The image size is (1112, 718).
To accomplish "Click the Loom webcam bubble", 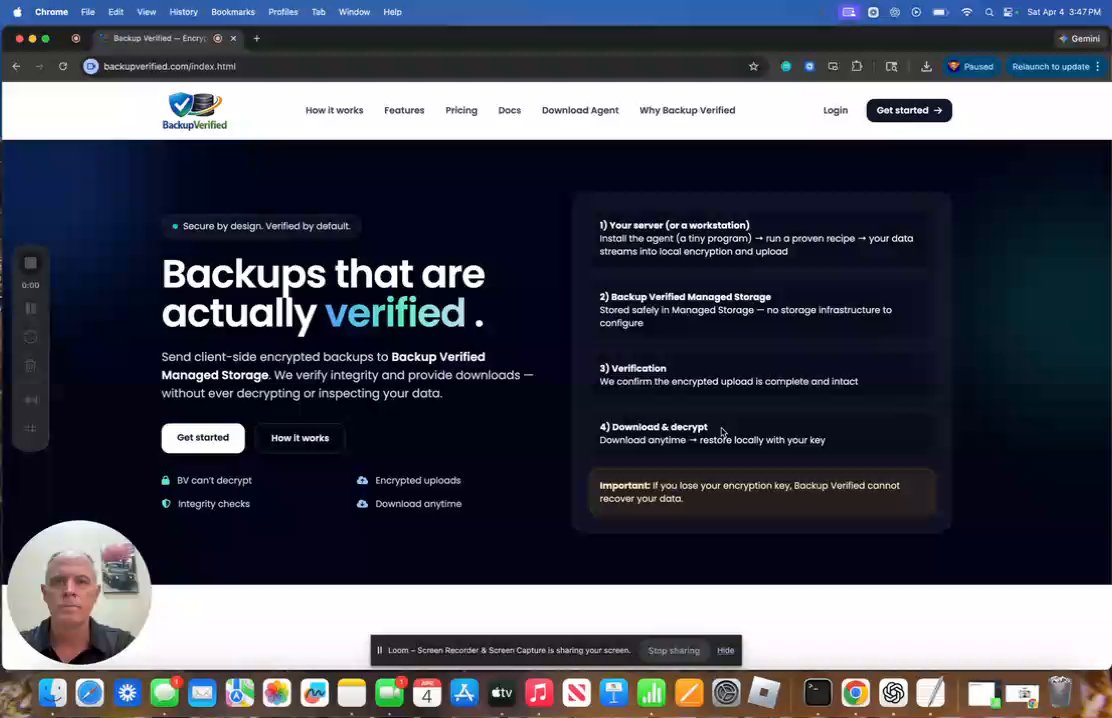I will 79,592.
